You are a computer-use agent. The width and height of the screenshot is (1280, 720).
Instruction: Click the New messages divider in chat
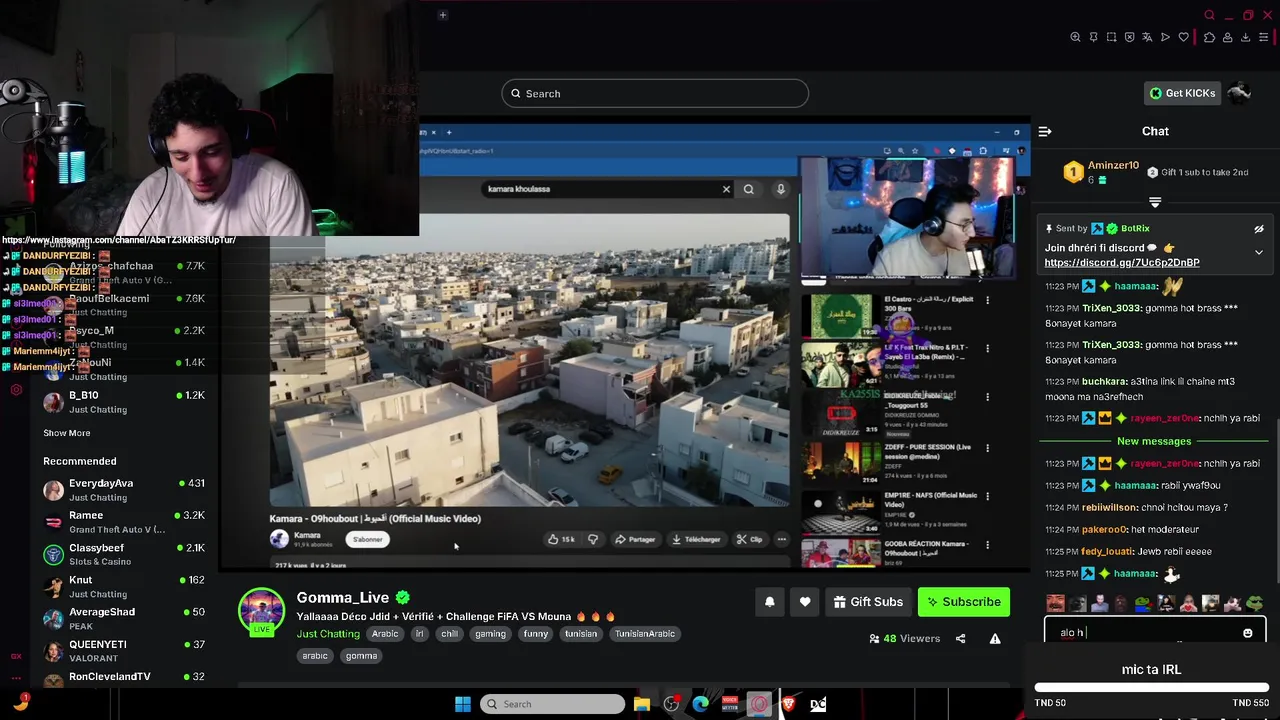(x=1154, y=441)
